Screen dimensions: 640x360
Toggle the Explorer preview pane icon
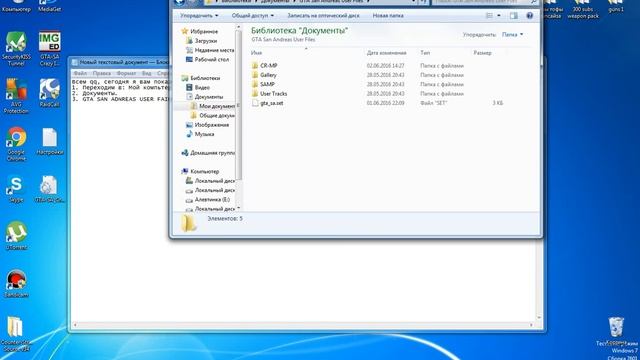513,16
